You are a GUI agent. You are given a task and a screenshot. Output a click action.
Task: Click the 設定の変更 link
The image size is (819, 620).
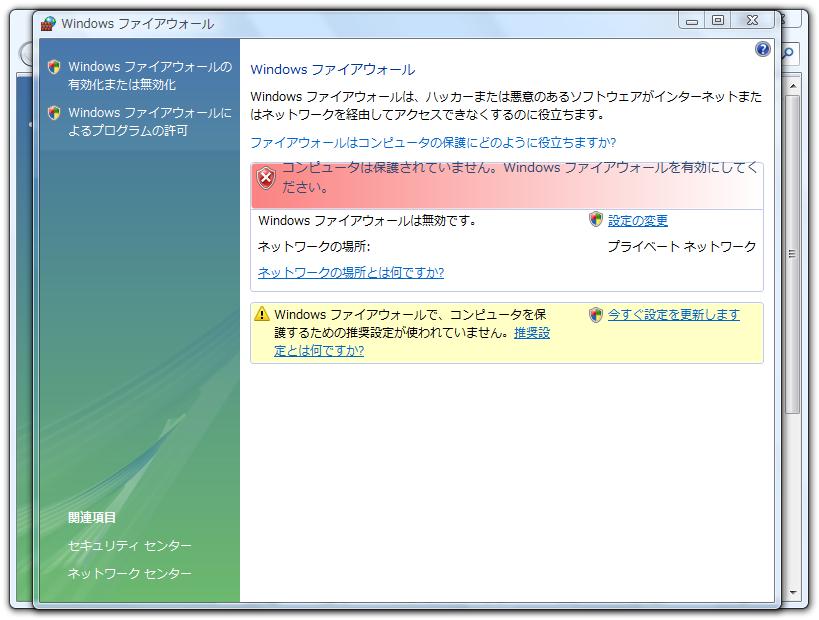pos(637,221)
